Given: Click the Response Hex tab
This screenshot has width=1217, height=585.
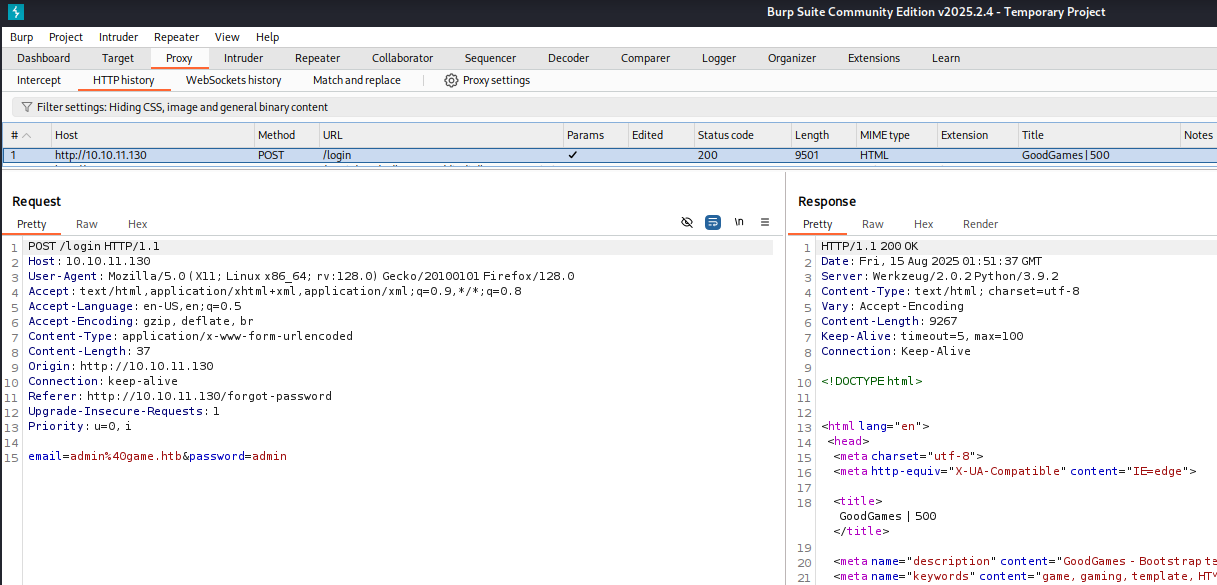Looking at the screenshot, I should tap(923, 224).
